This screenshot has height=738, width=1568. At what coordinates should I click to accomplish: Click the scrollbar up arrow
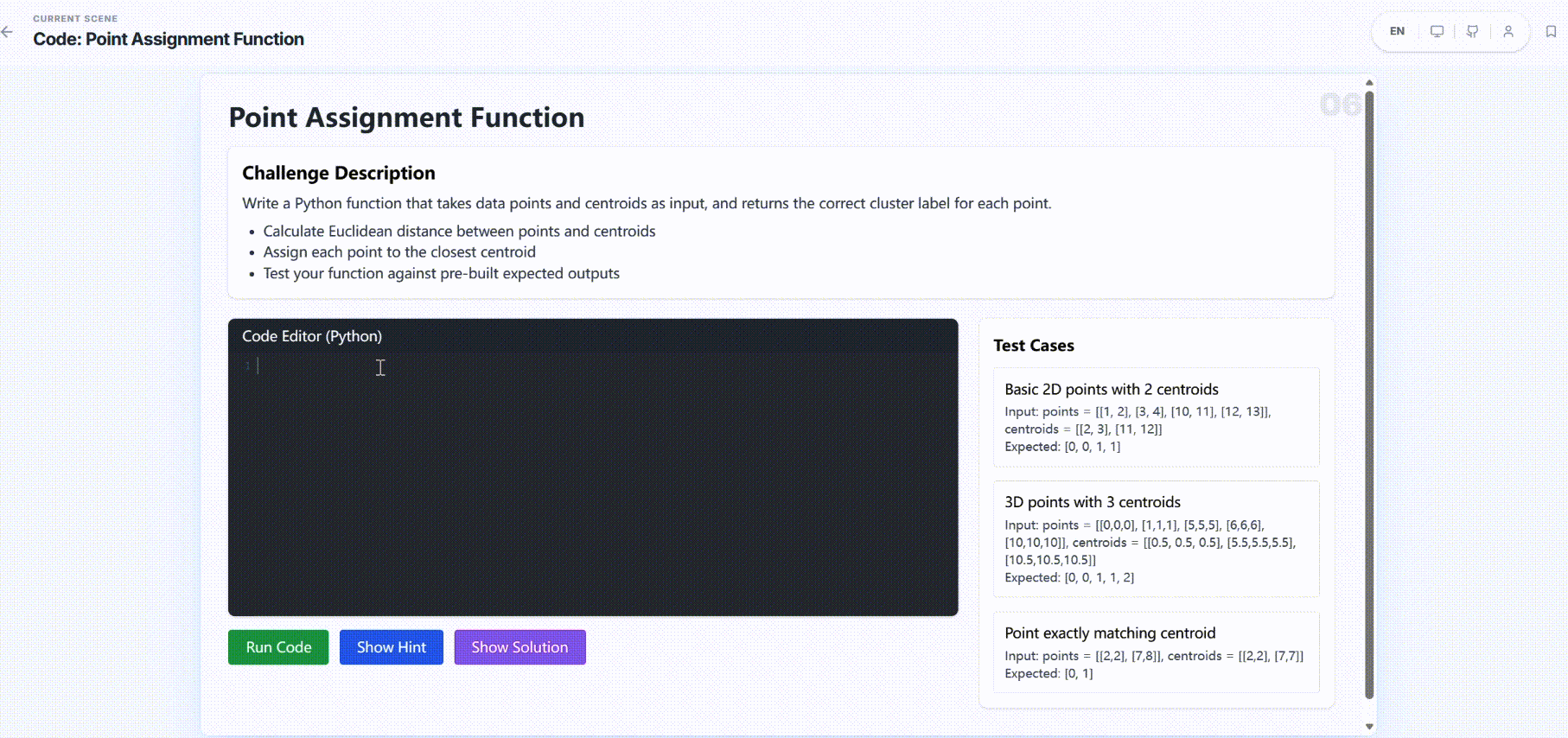pyautogui.click(x=1369, y=83)
